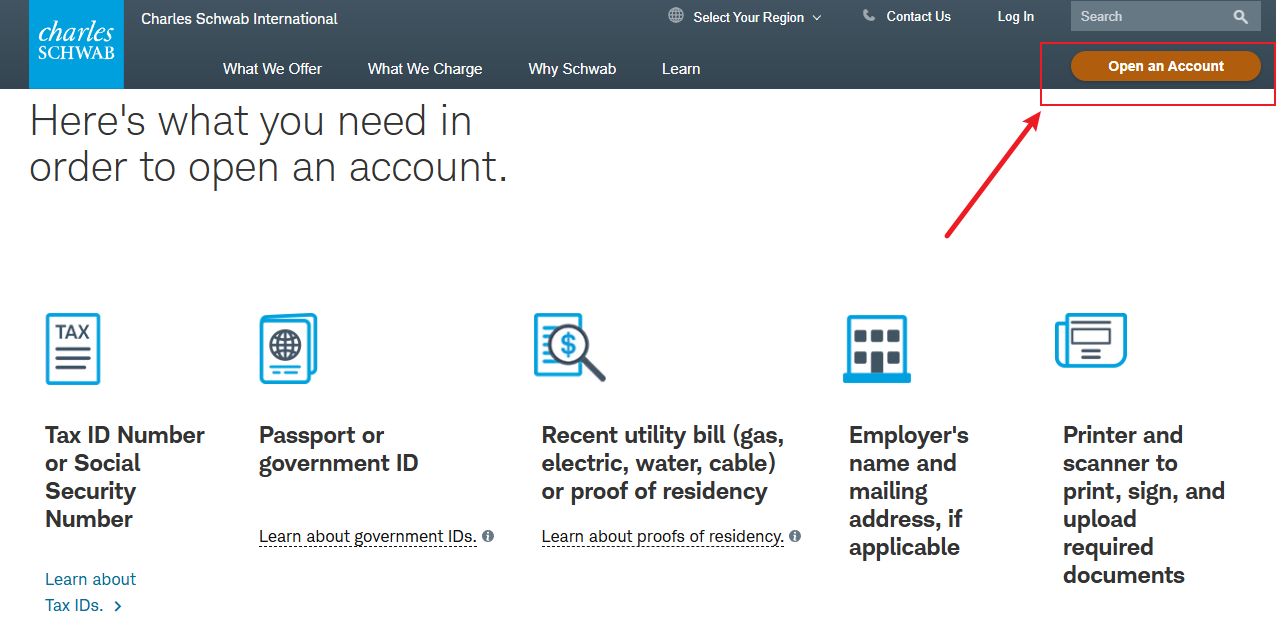The width and height of the screenshot is (1276, 639).
Task: Click the Recent utility bill heading text
Action: pos(663,463)
